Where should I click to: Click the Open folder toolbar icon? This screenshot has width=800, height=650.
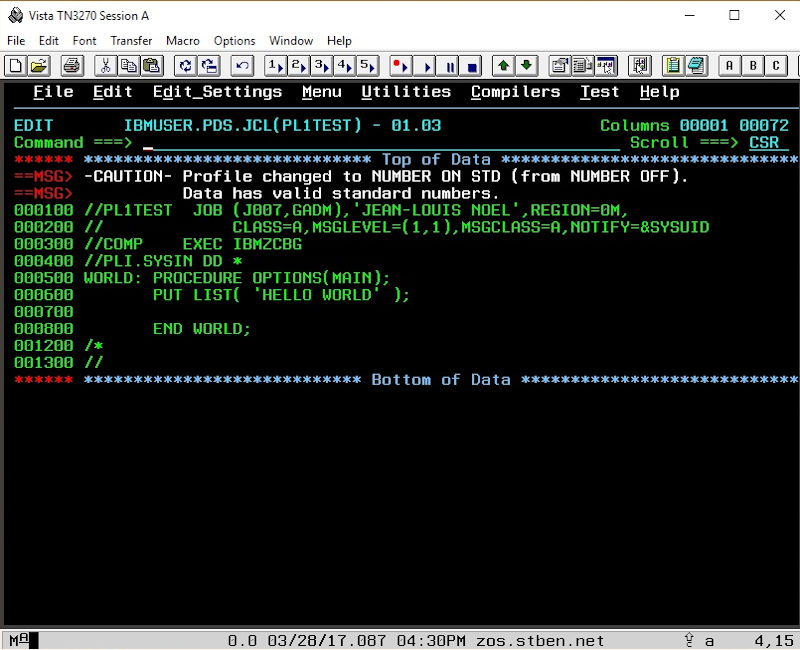[x=39, y=66]
